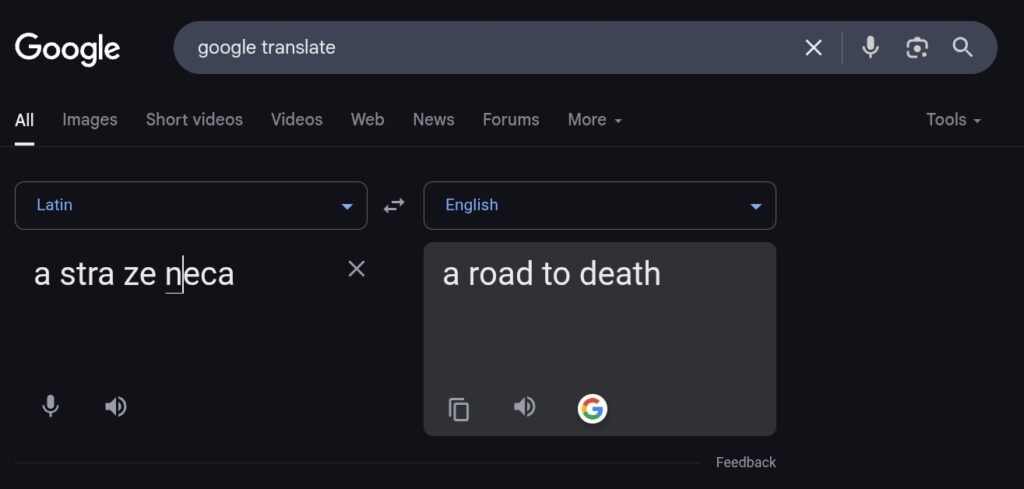1024x489 pixels.
Task: Open translation in Google Translate via G icon
Action: 592,409
